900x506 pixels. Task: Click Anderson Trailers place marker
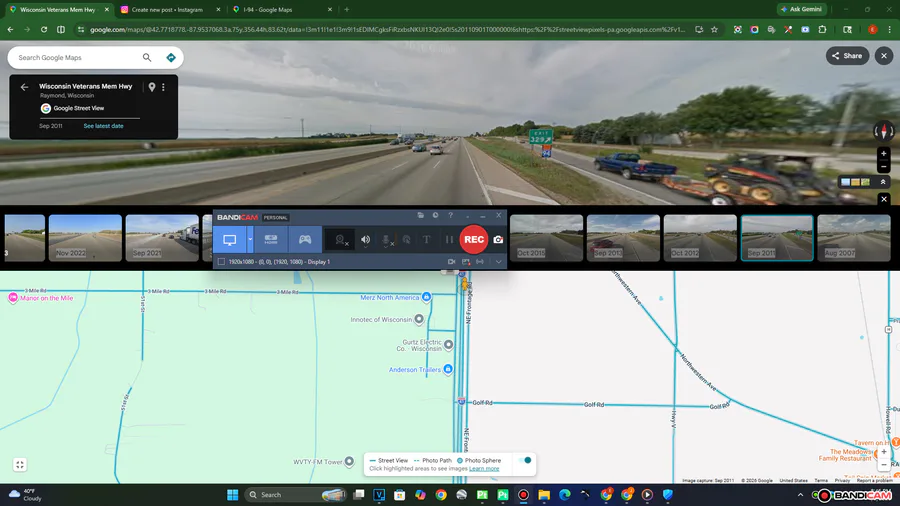pos(448,369)
